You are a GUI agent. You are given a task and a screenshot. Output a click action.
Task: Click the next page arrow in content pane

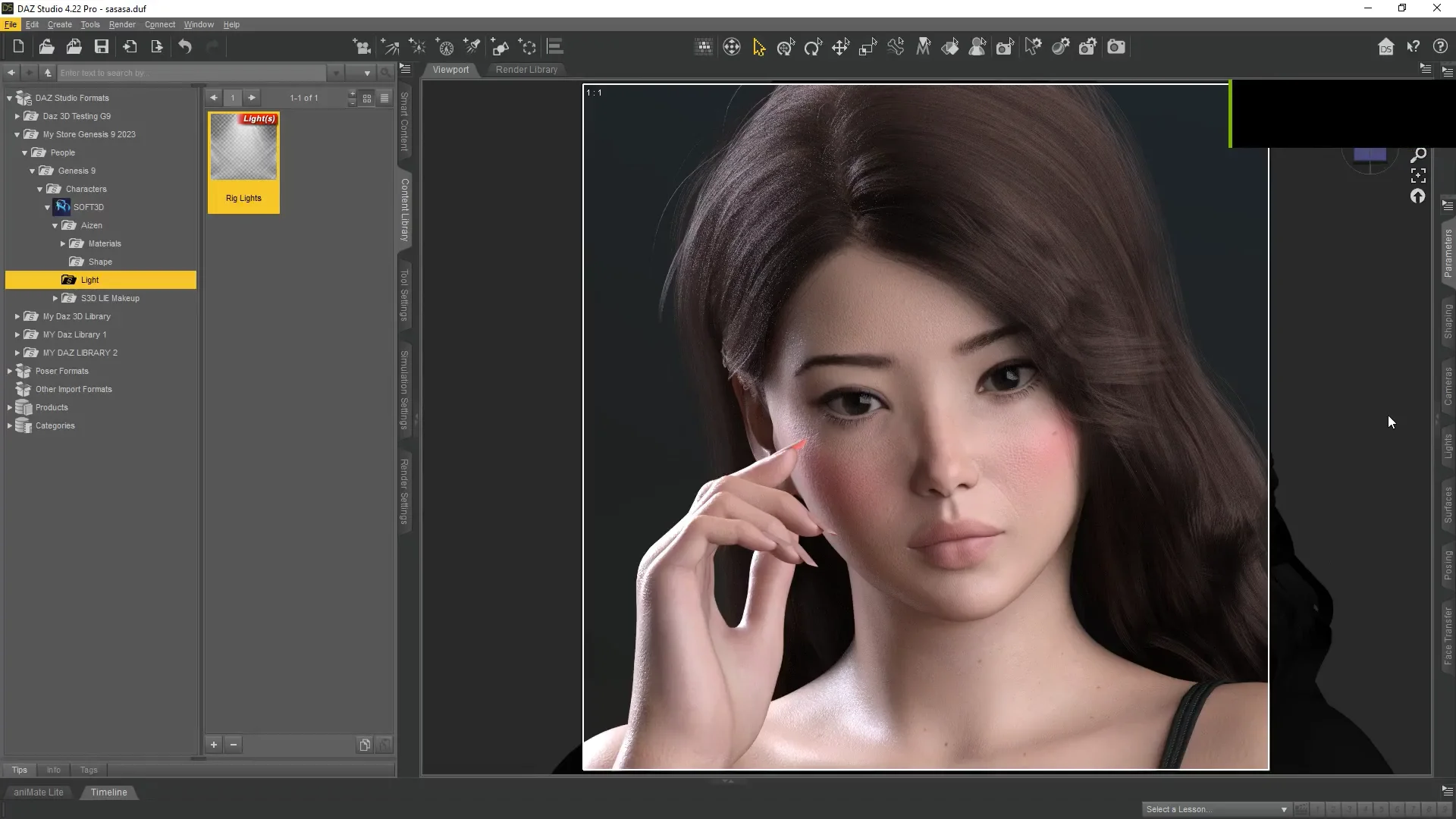252,97
